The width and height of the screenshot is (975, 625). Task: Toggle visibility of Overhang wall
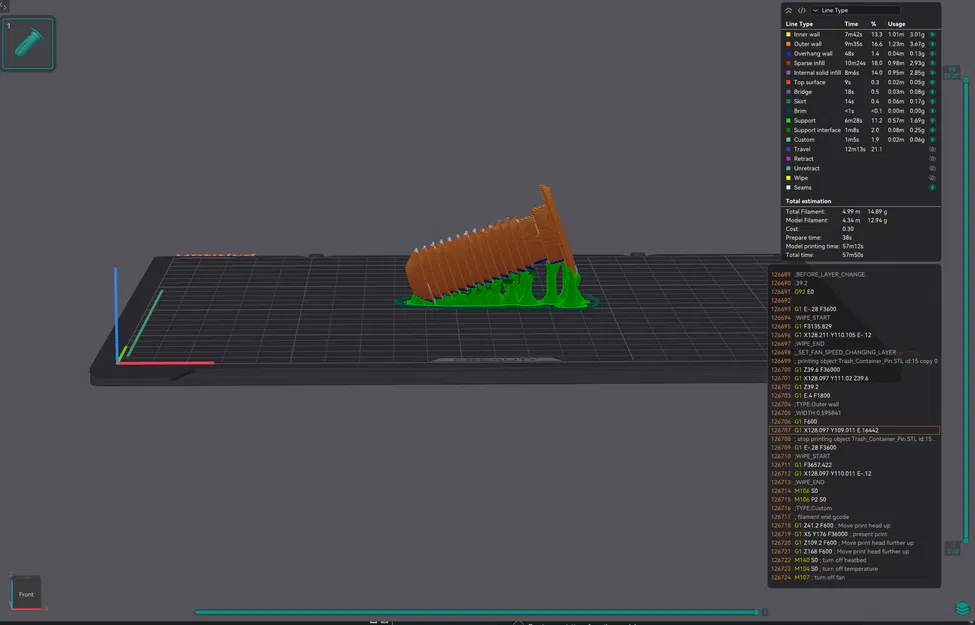pos(932,54)
